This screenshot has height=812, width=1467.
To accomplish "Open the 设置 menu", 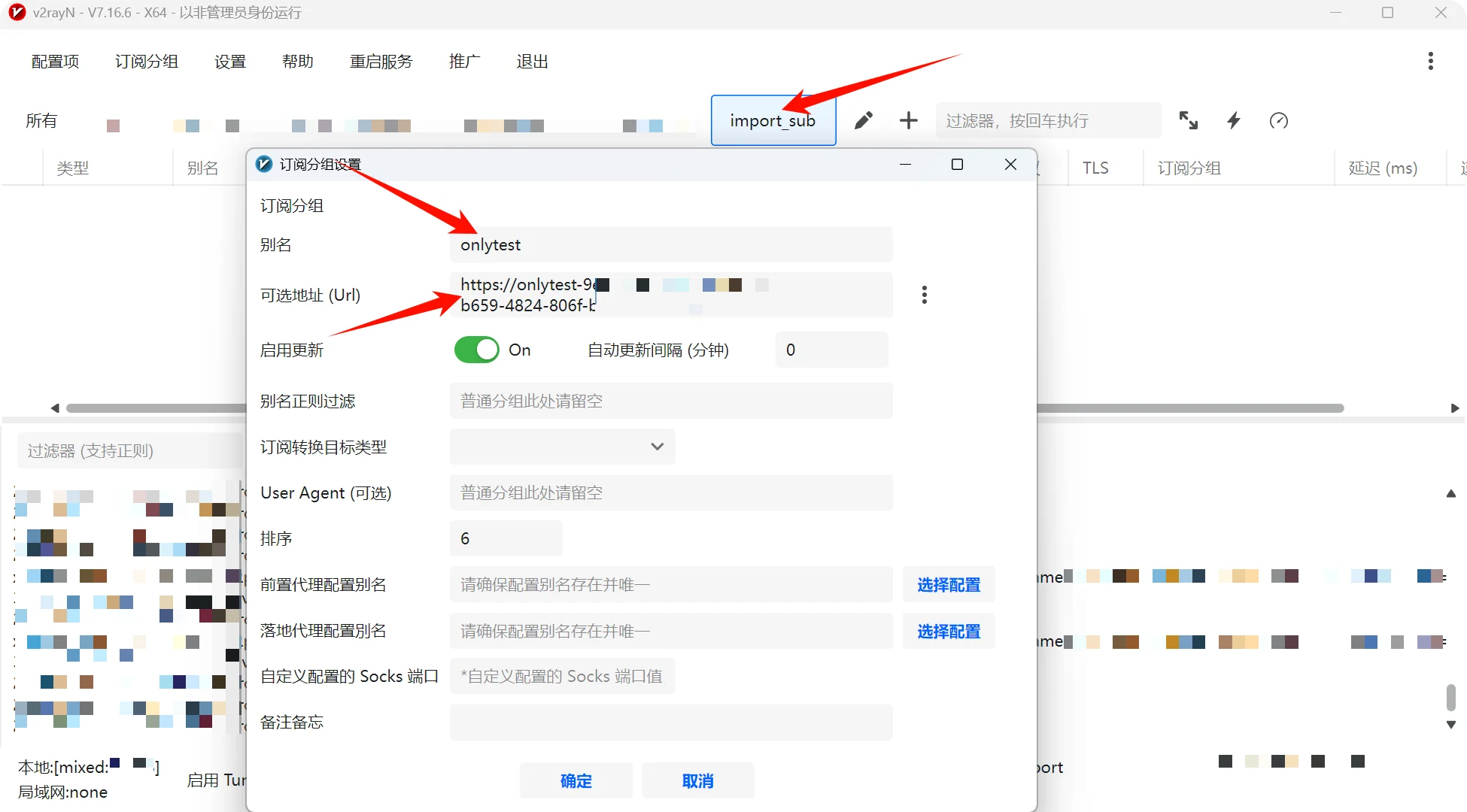I will click(230, 62).
